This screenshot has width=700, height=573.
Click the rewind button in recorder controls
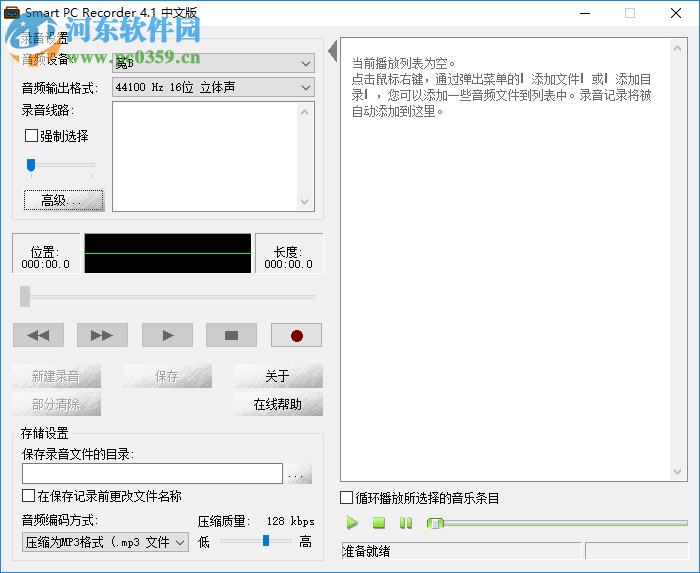pos(38,335)
